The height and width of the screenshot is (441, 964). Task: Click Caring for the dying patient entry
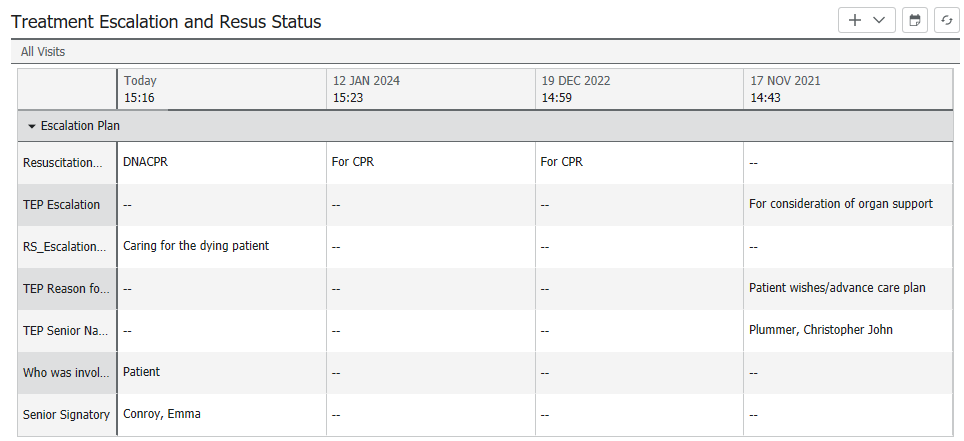(x=196, y=245)
